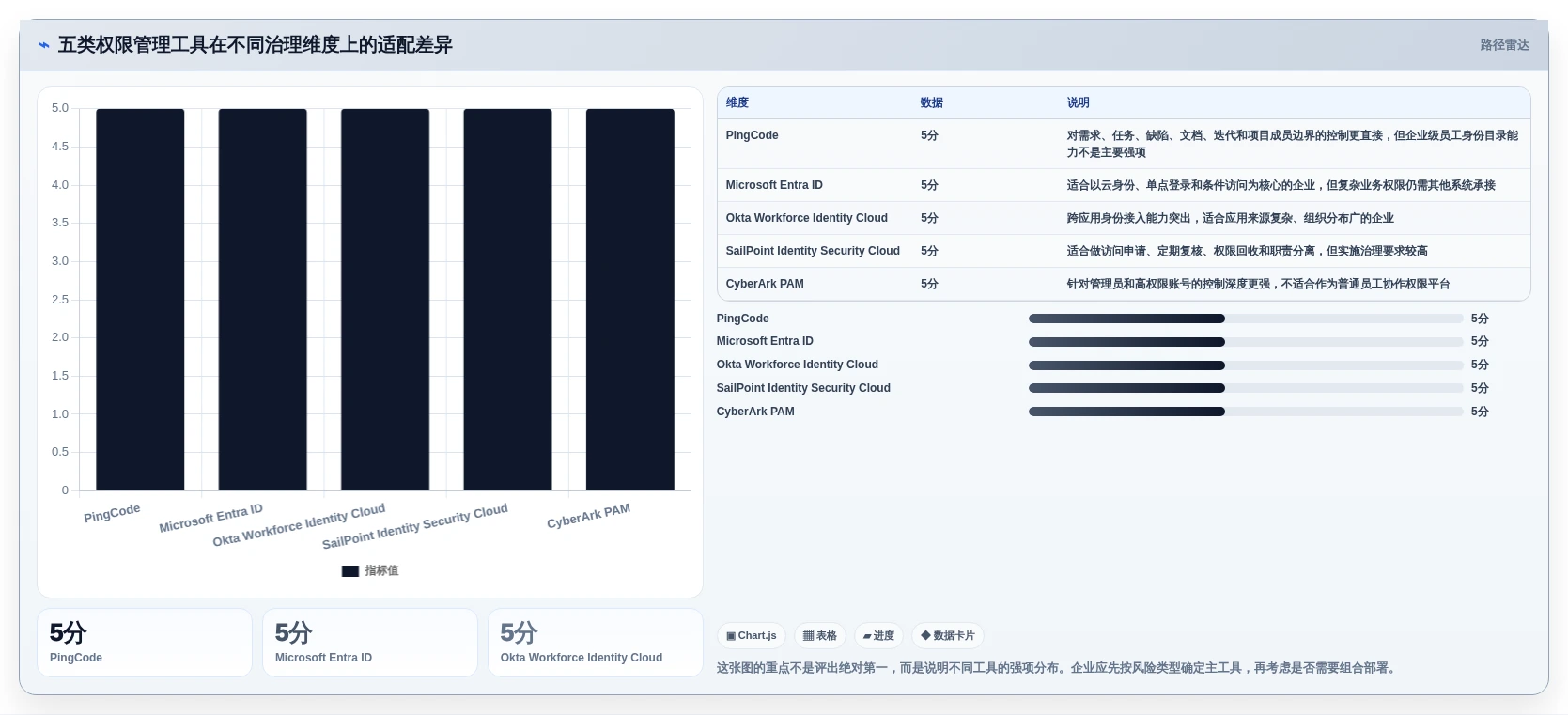Click description starting 适合以云身份
The height and width of the screenshot is (715, 1568).
coord(1281,185)
